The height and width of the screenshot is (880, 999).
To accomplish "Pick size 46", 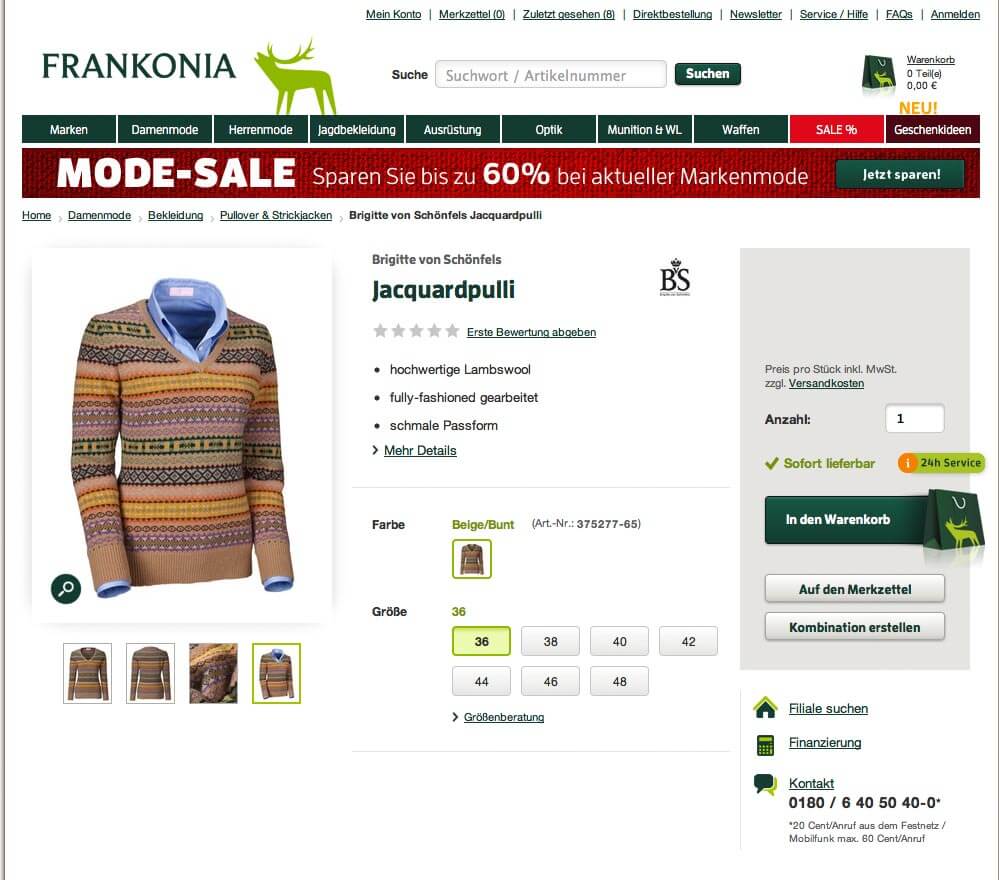I will click(550, 681).
